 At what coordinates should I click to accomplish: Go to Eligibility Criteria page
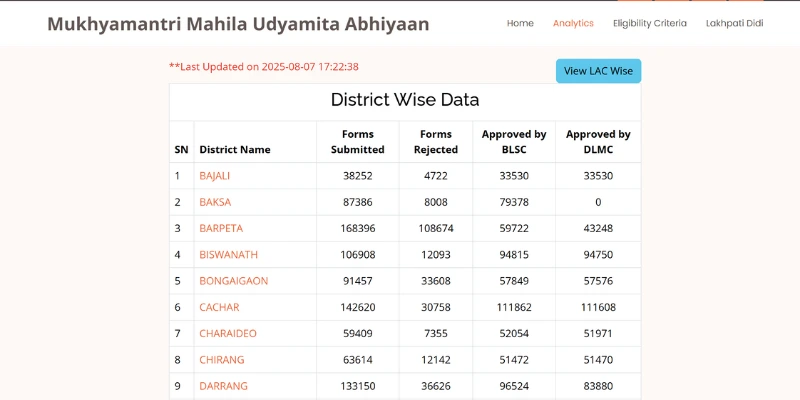[649, 23]
